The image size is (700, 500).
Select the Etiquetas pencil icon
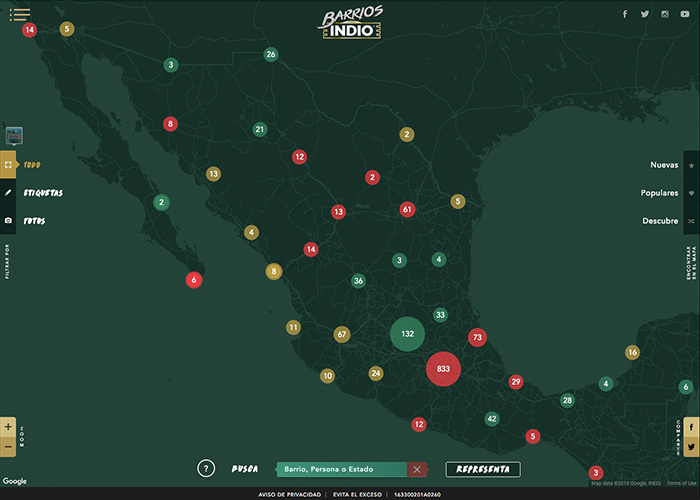[8, 192]
